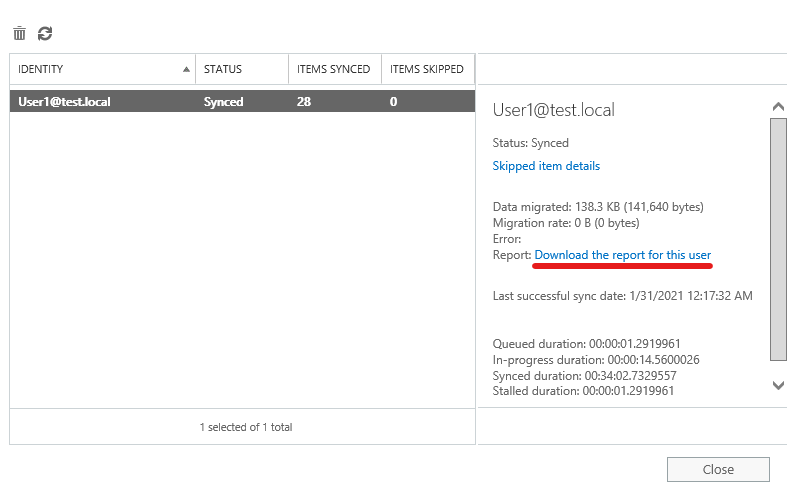Click the sort arrow in IDENTITY header
The width and height of the screenshot is (788, 490).
186,69
